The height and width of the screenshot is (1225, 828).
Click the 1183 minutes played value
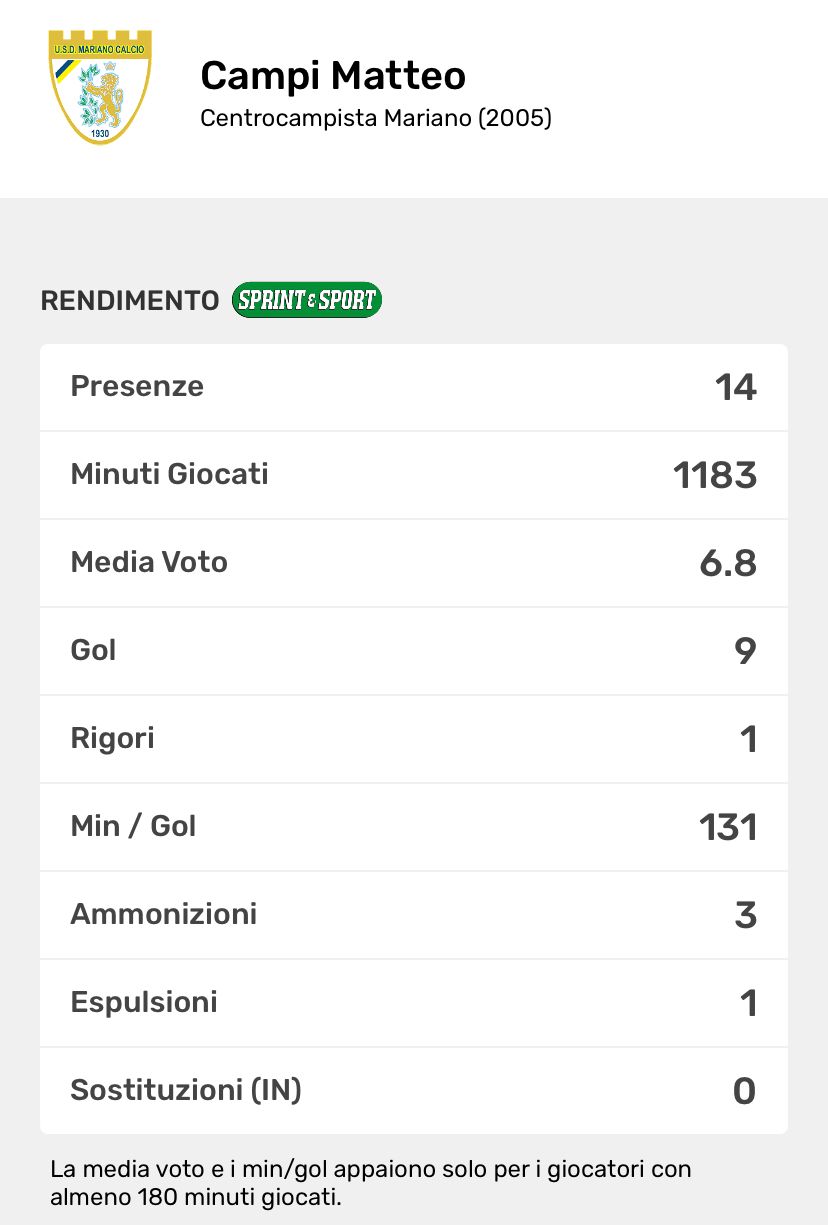click(715, 476)
